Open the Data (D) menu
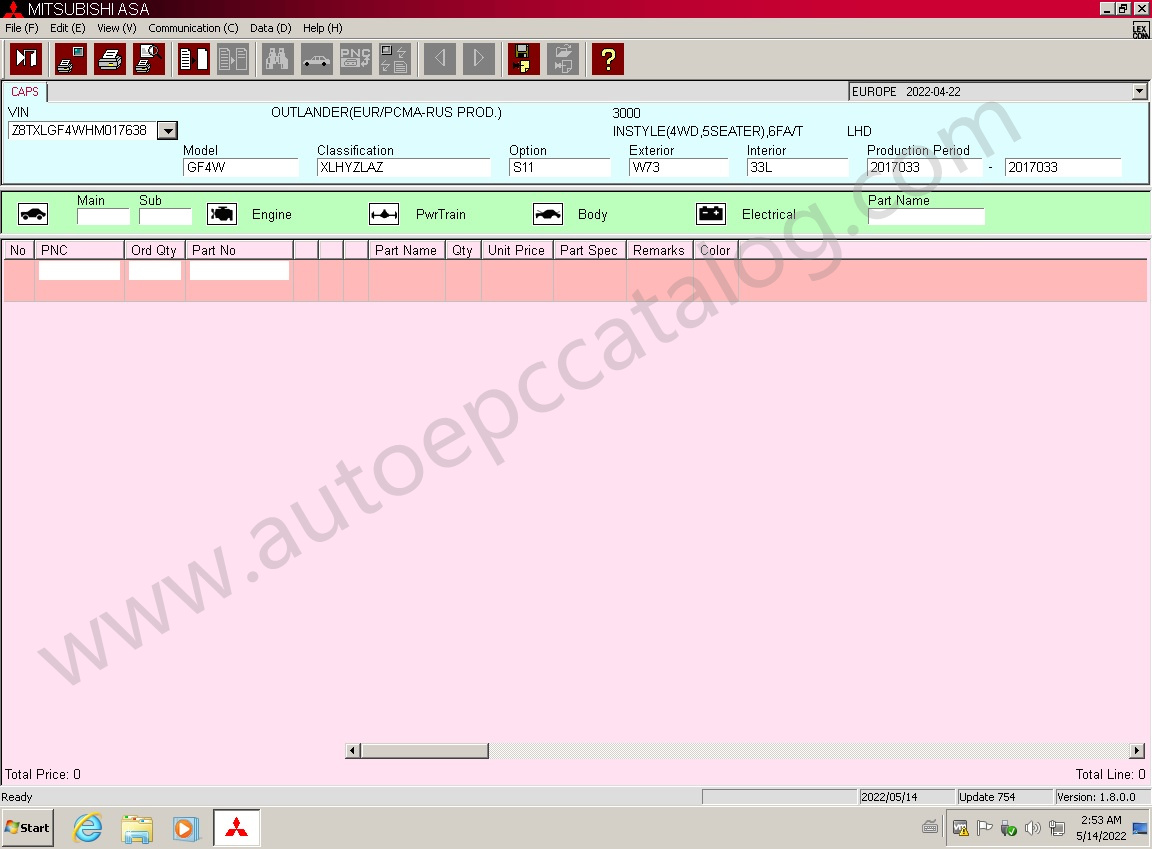 270,28
